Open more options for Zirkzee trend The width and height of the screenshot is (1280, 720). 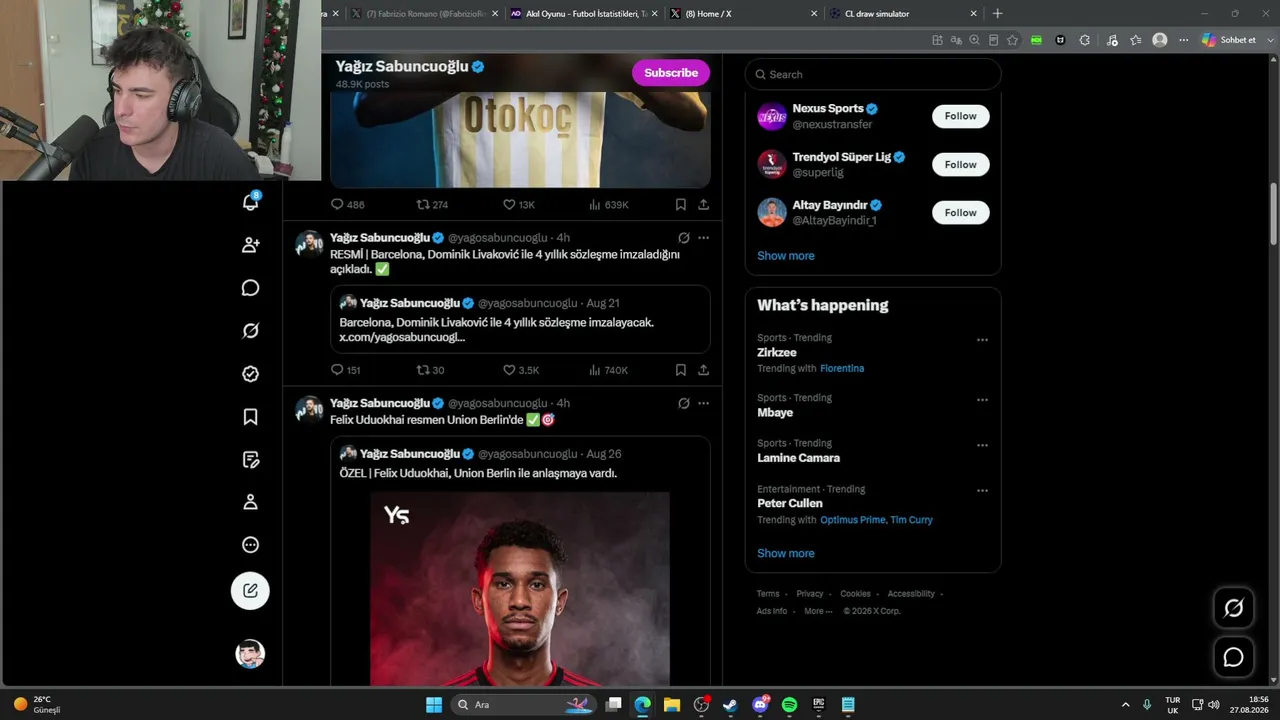pyautogui.click(x=982, y=340)
